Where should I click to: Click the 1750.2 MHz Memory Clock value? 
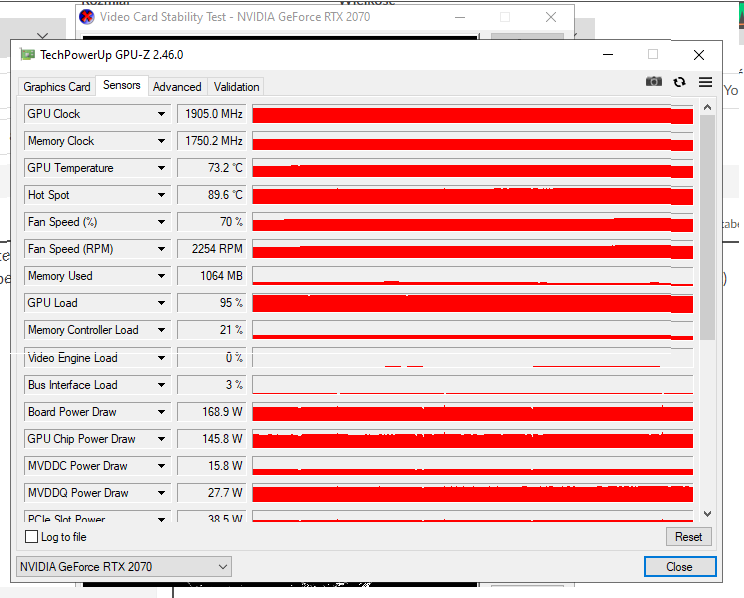pyautogui.click(x=212, y=141)
